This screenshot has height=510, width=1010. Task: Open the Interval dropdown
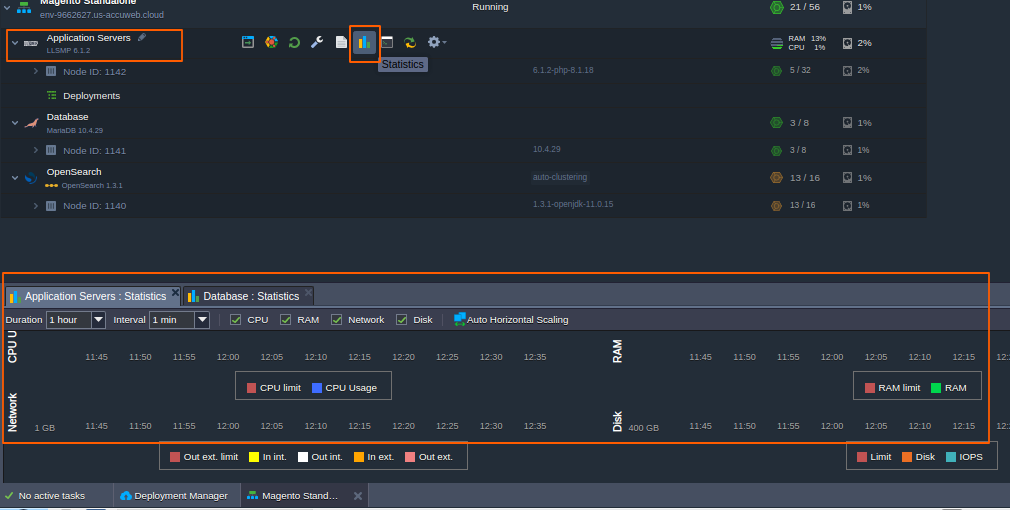202,320
